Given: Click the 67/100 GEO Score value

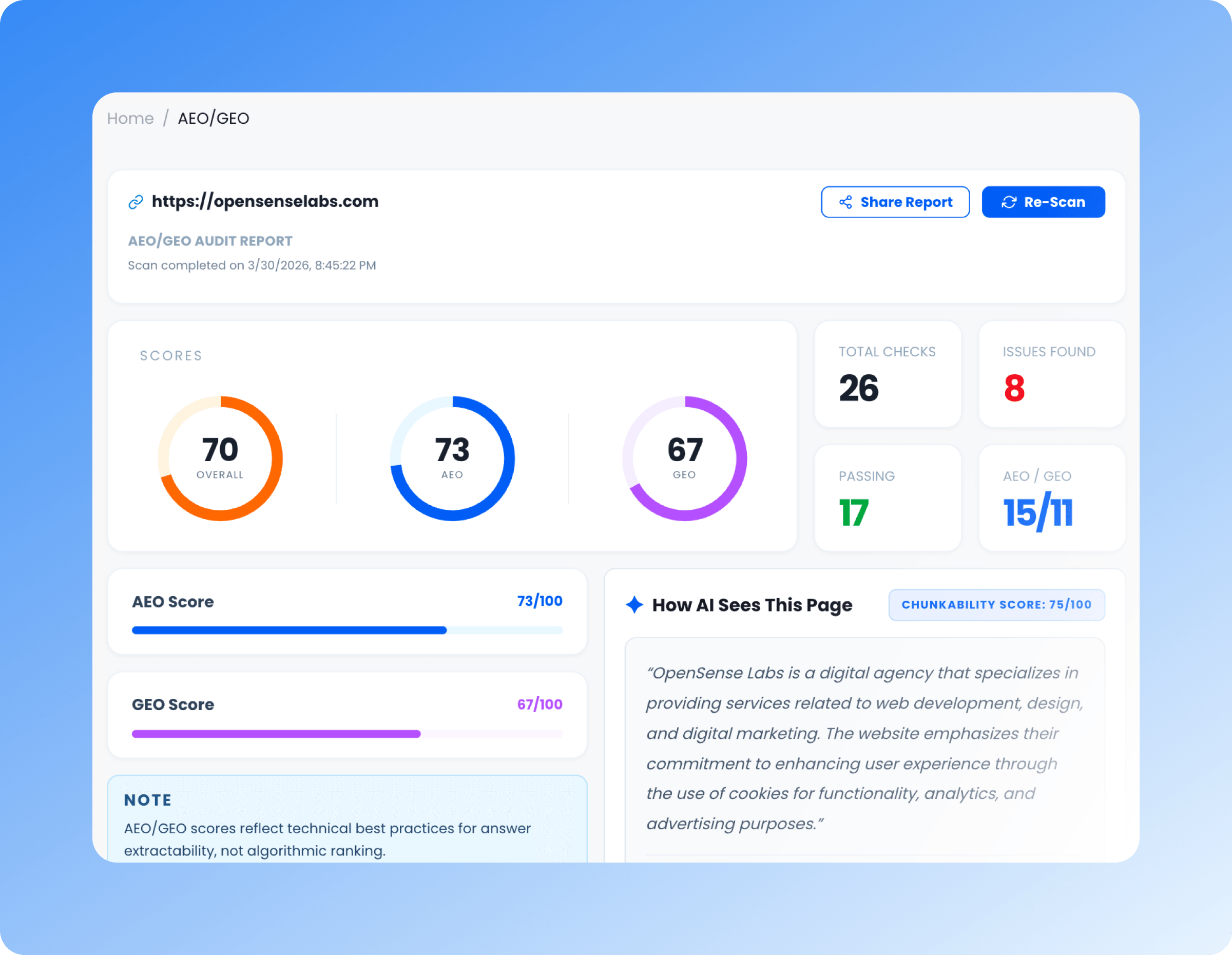Looking at the screenshot, I should point(540,704).
